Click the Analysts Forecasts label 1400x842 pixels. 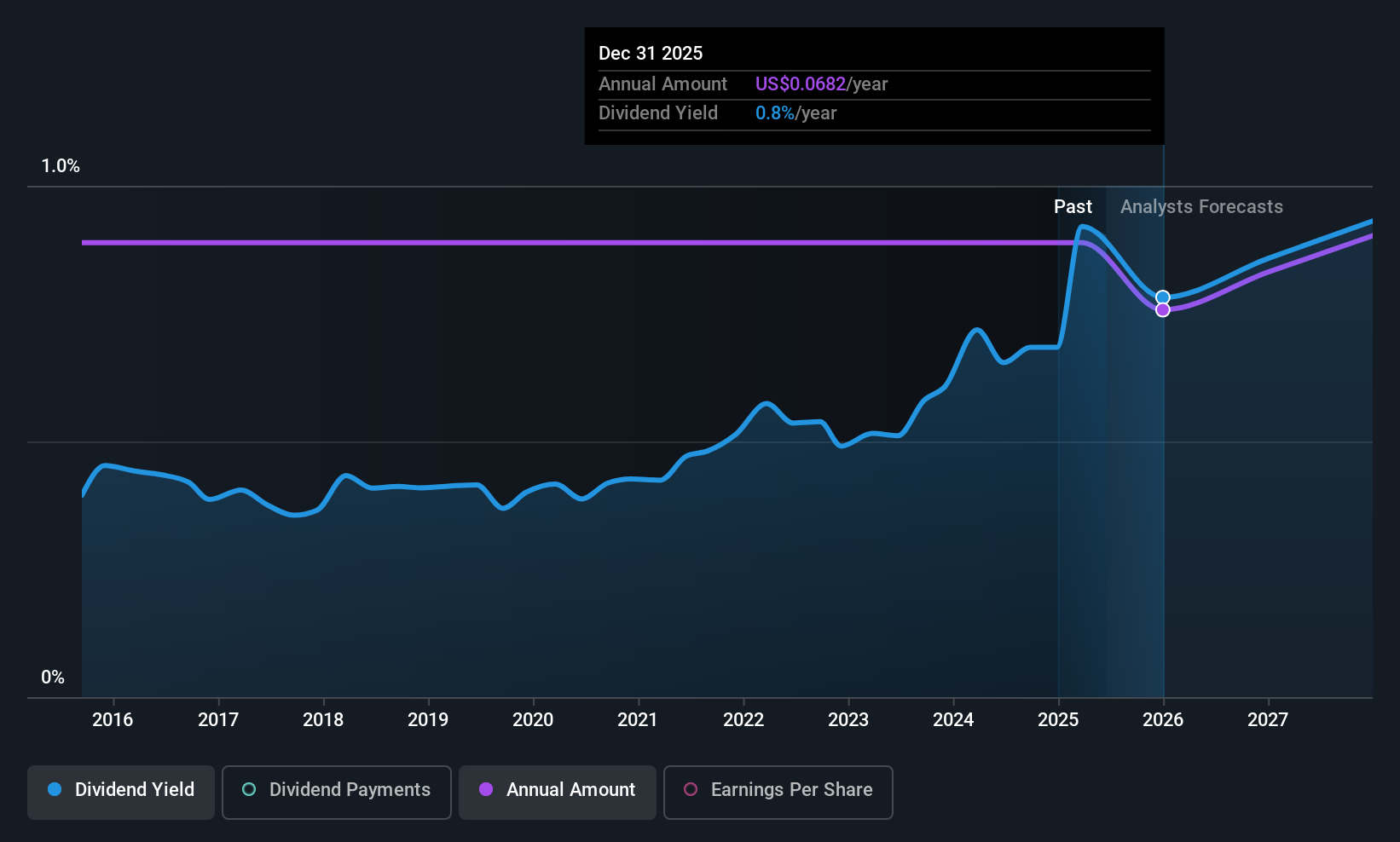tap(1201, 207)
